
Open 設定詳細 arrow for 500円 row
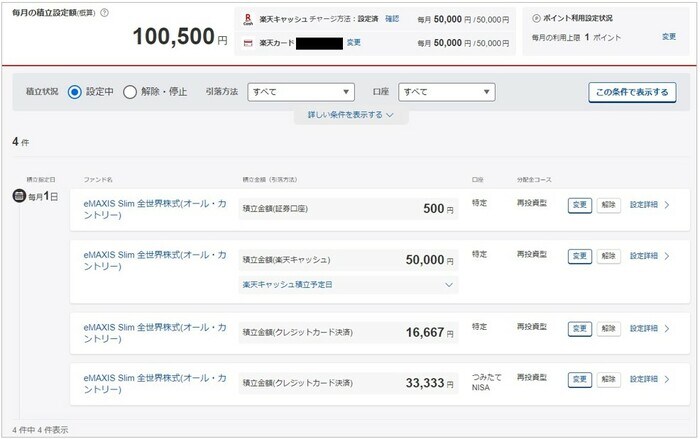(x=667, y=205)
